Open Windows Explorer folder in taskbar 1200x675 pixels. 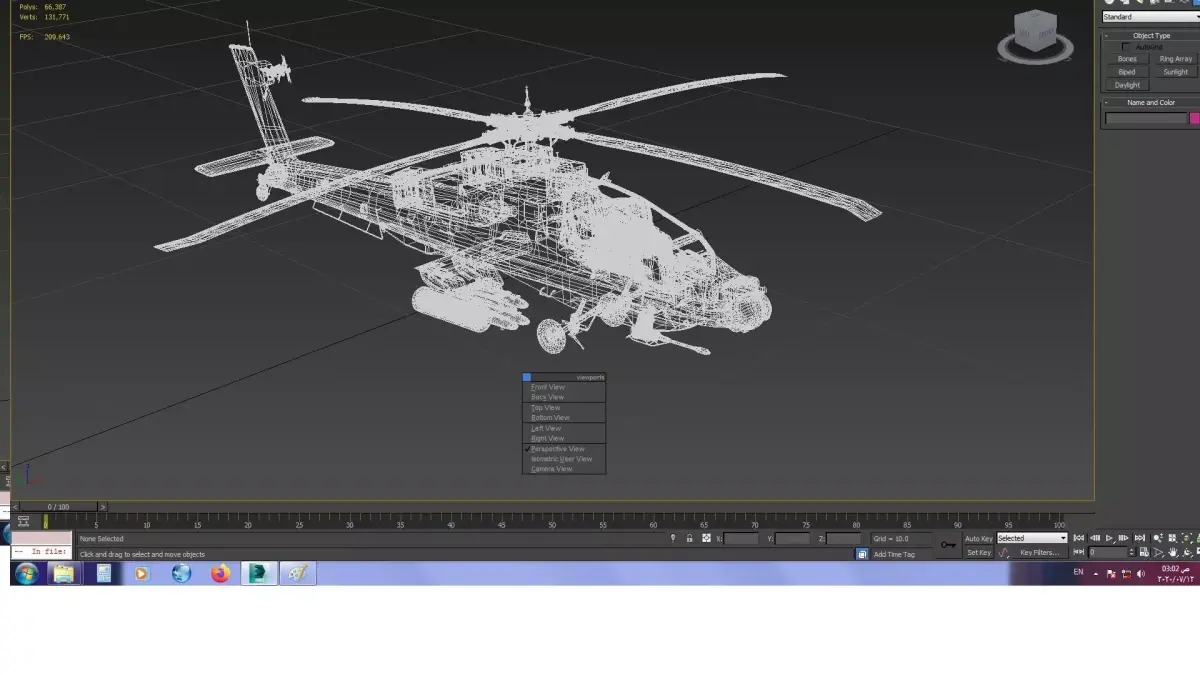[x=63, y=573]
